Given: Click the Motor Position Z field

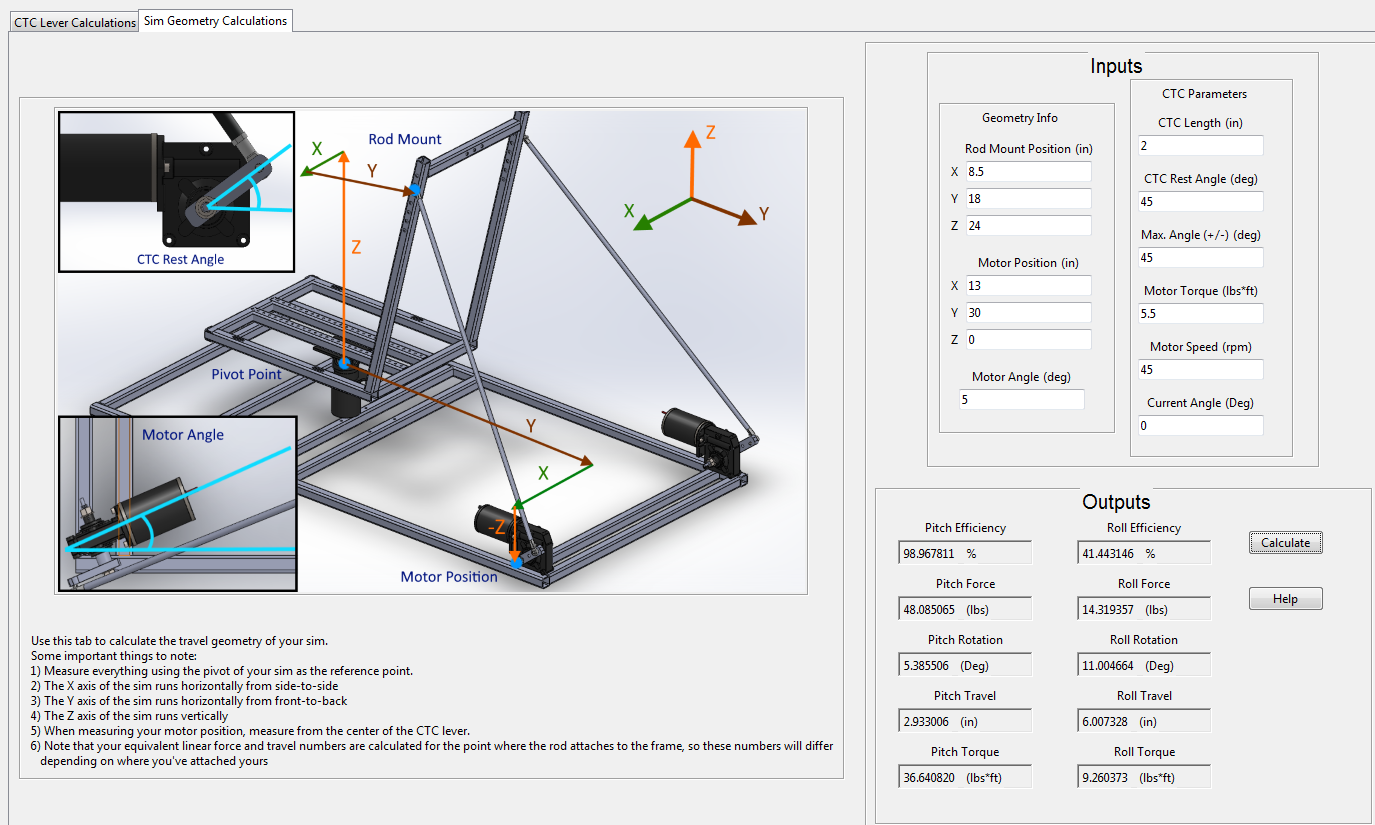Looking at the screenshot, I should coord(1028,340).
